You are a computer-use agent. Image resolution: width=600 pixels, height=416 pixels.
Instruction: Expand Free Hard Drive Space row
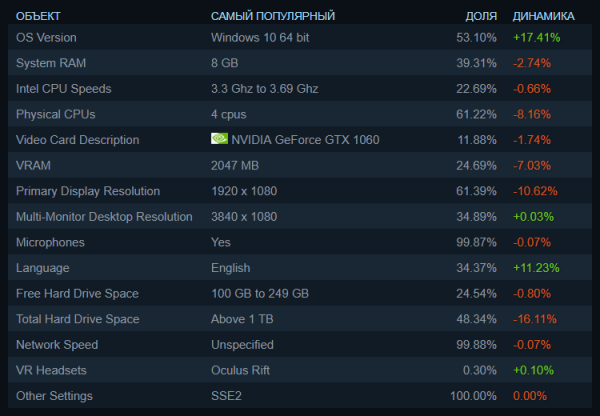(78, 293)
